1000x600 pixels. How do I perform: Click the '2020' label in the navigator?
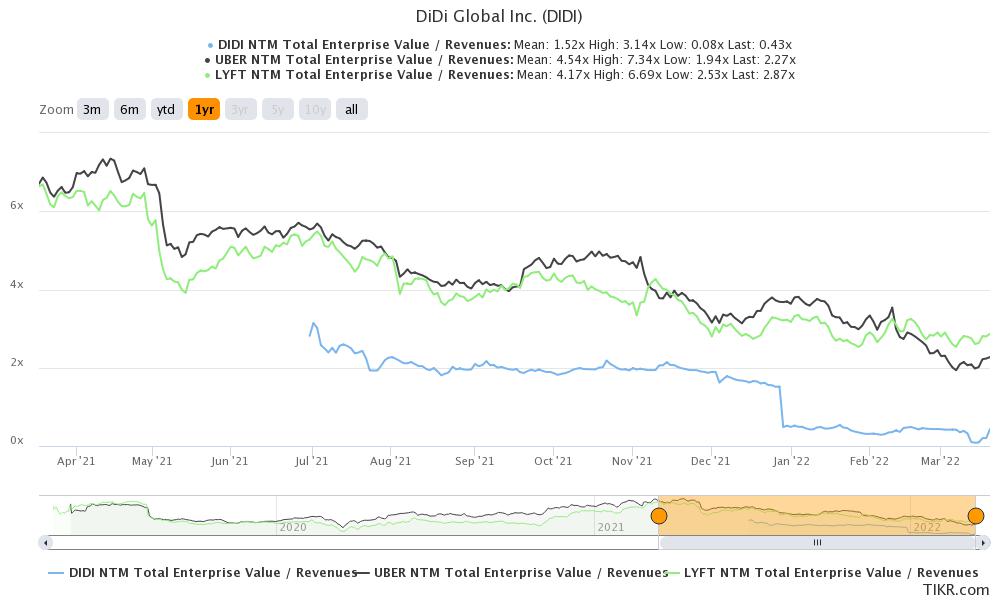[293, 527]
